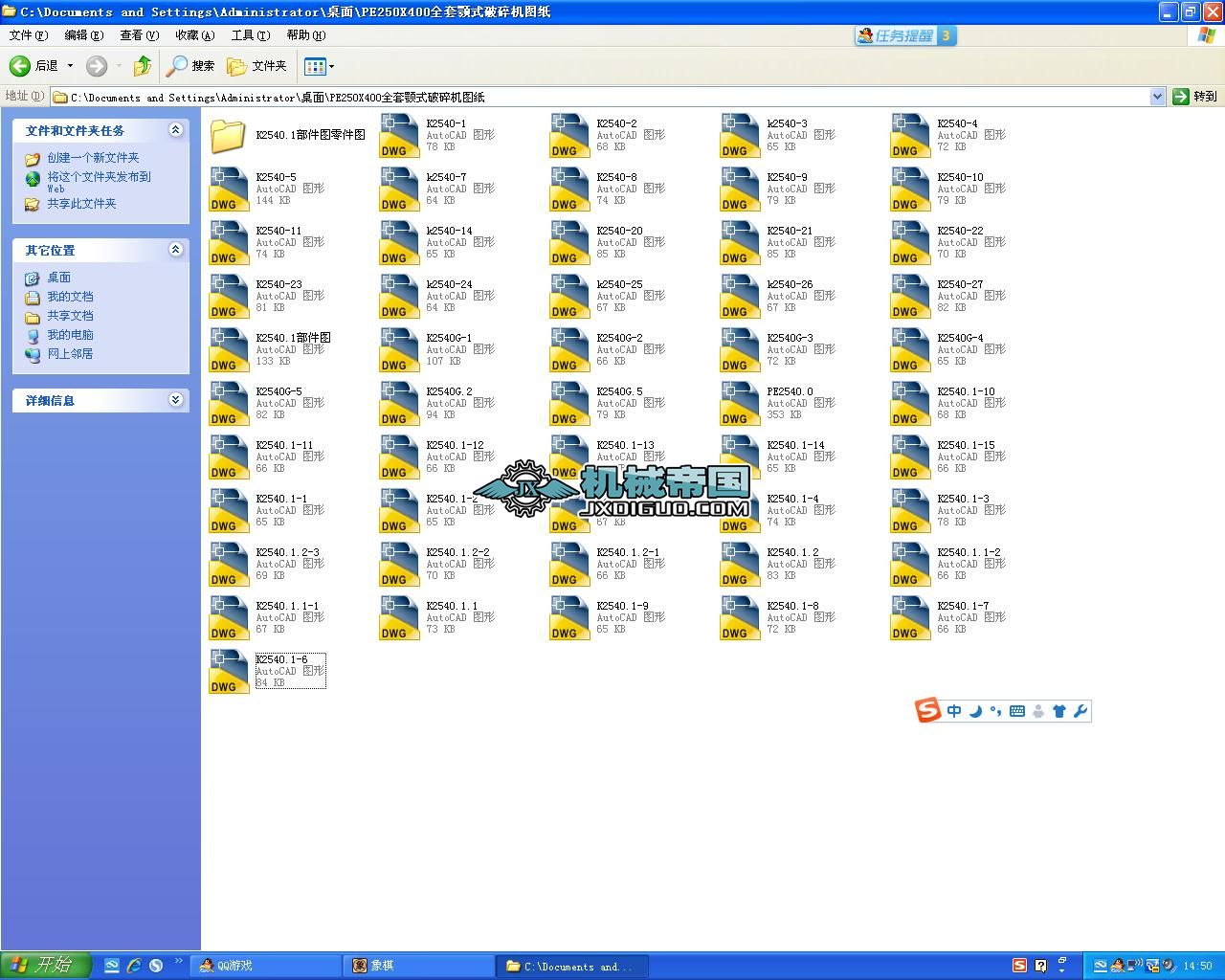1225x980 pixels.
Task: Switch to QQ游戏 taskbar button
Action: (x=266, y=967)
